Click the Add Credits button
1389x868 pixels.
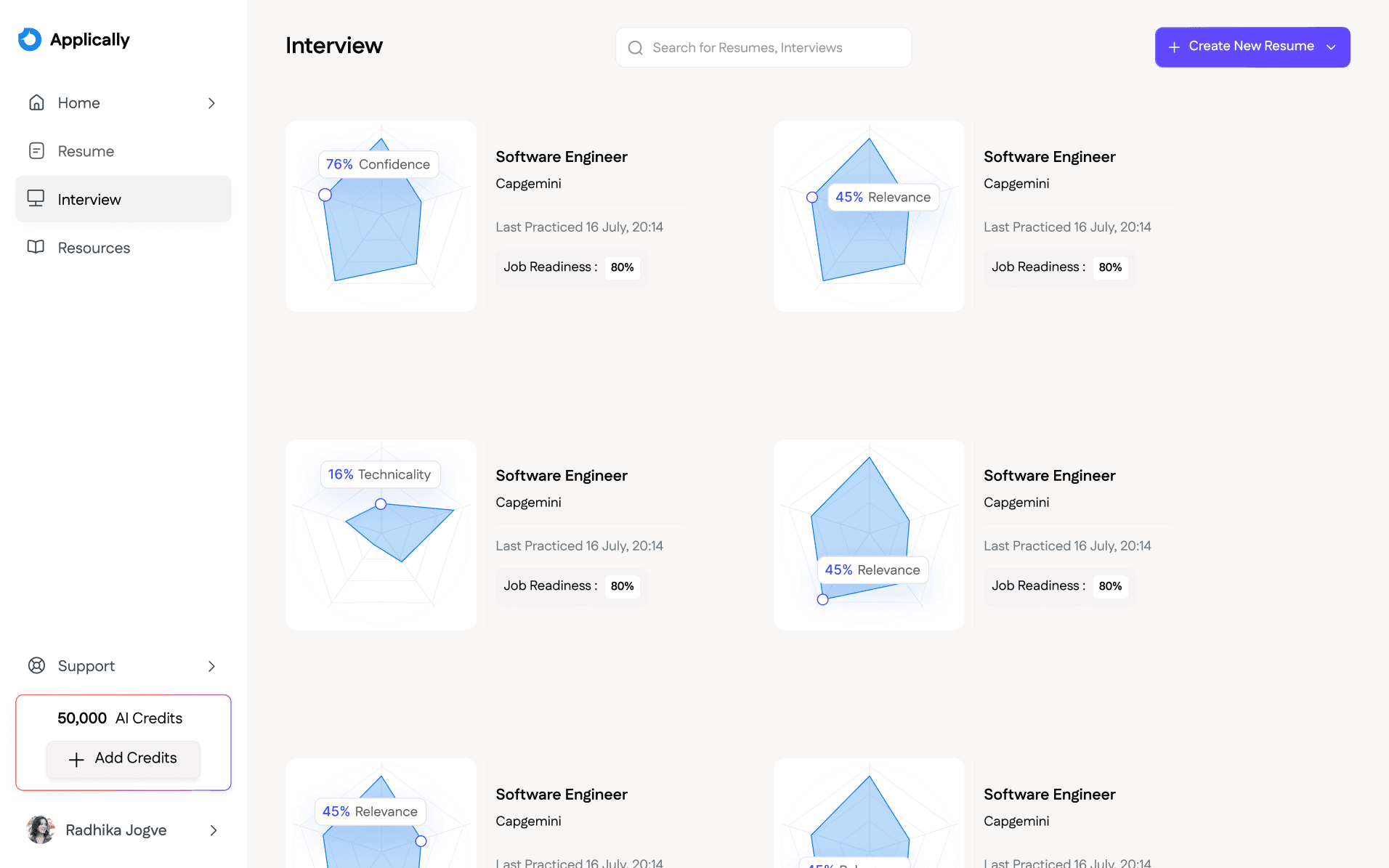point(123,759)
